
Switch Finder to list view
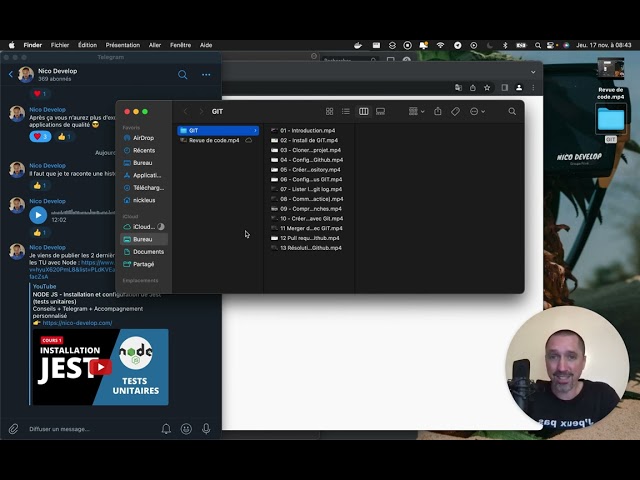346,111
